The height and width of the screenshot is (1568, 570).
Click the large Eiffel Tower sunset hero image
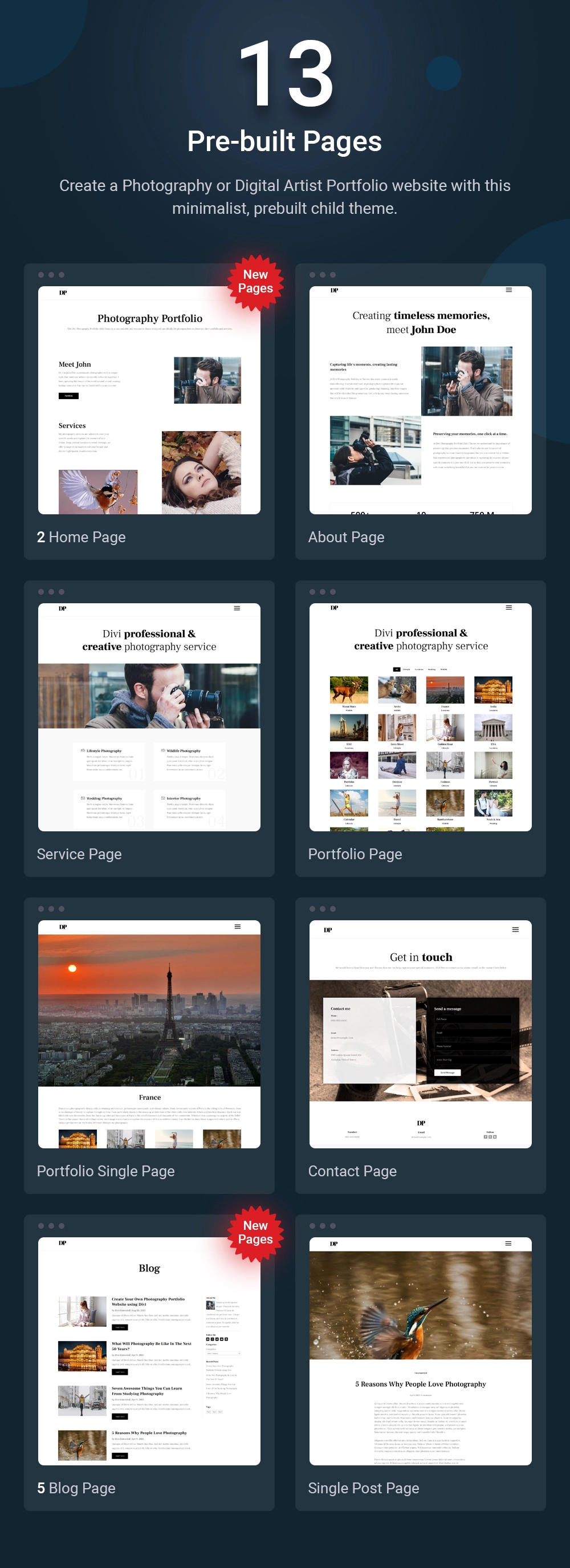pos(149,1010)
